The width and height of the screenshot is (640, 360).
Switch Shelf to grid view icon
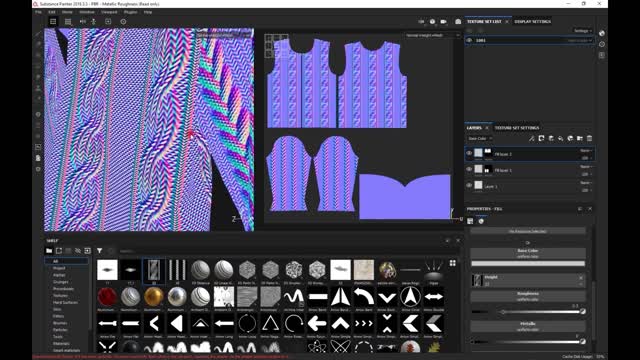[x=453, y=263]
